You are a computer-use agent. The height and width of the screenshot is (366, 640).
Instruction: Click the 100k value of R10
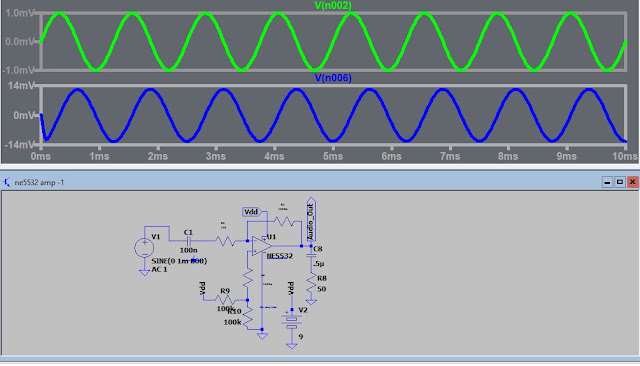tap(232, 322)
